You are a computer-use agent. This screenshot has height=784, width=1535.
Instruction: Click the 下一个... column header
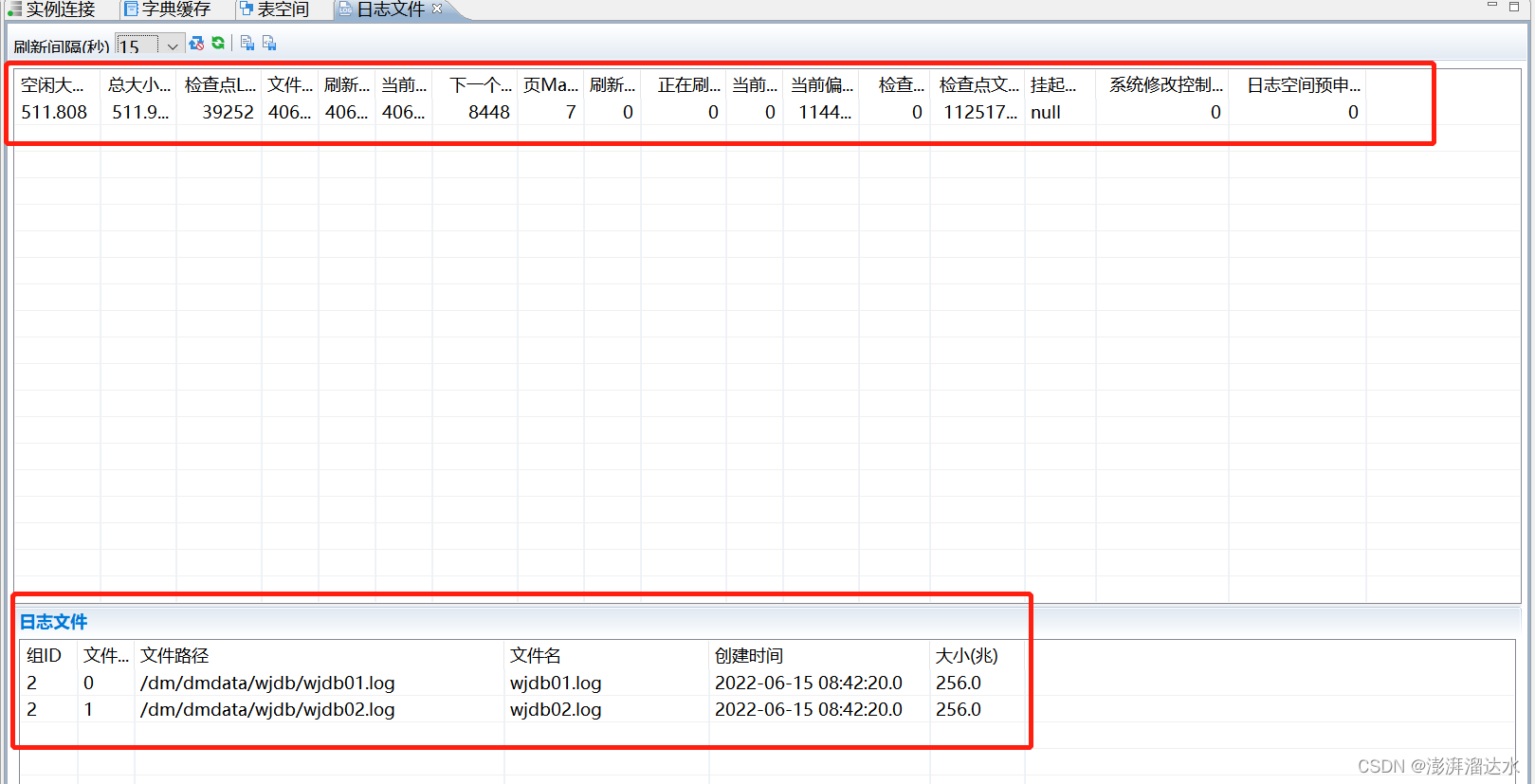click(481, 85)
